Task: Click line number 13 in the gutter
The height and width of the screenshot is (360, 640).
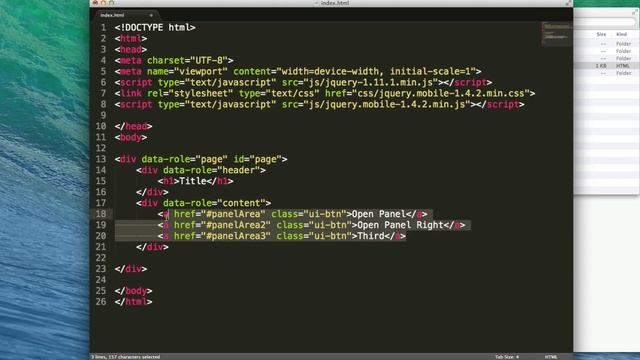Action: coord(101,159)
